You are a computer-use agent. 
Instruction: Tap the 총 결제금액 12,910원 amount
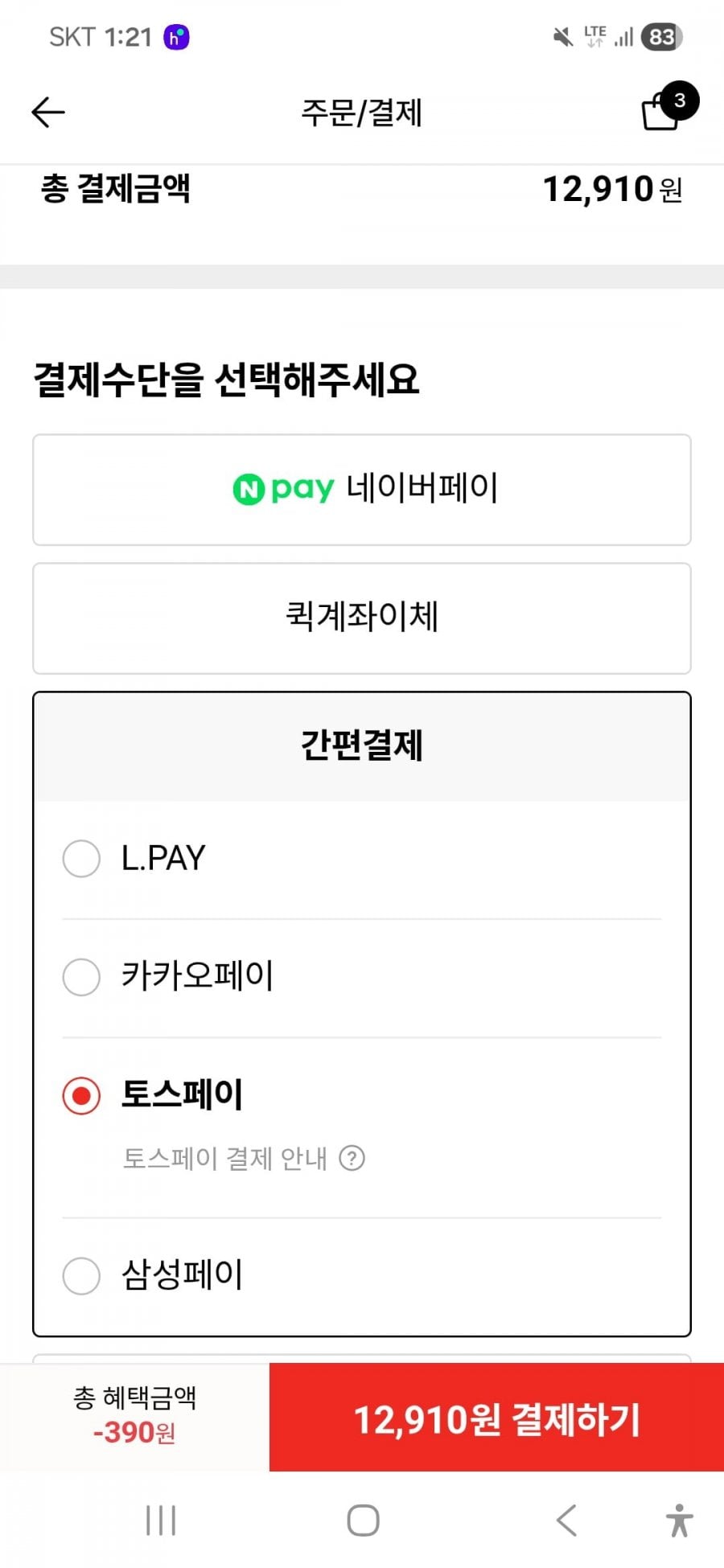point(611,190)
